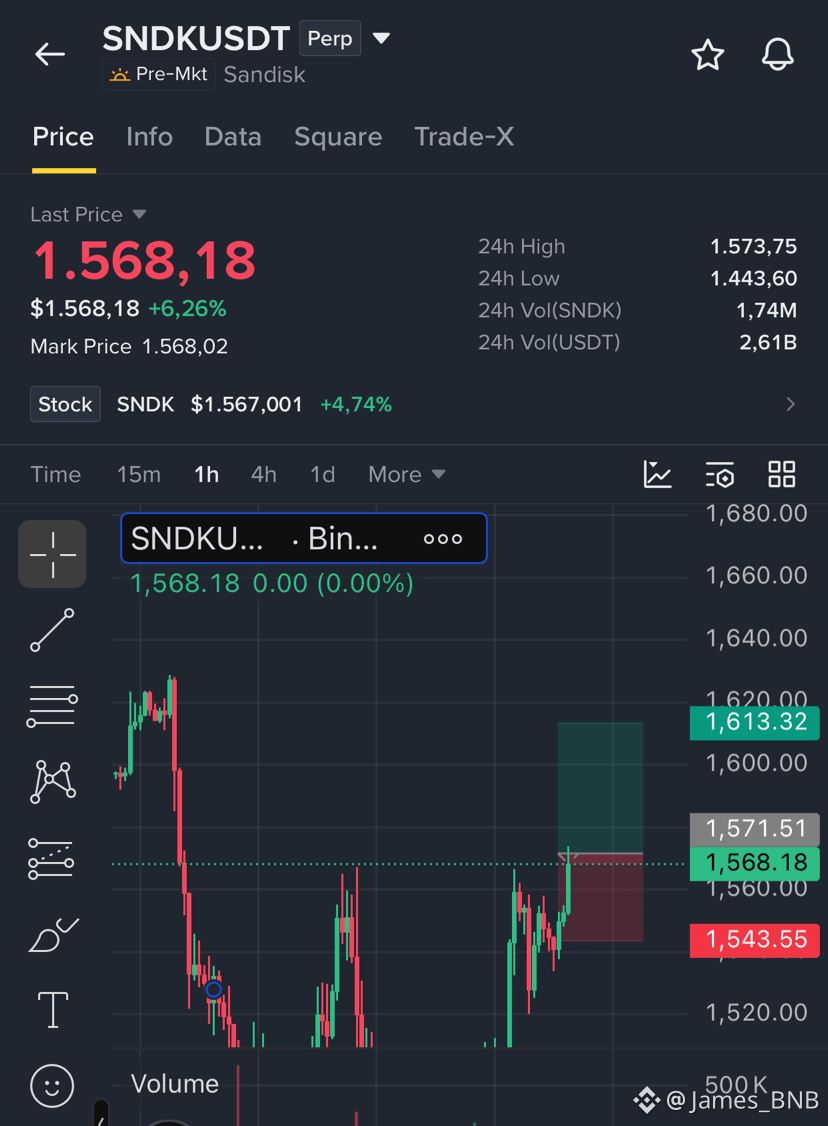Click the blue circle marker on chart
The width and height of the screenshot is (828, 1126).
click(x=213, y=990)
